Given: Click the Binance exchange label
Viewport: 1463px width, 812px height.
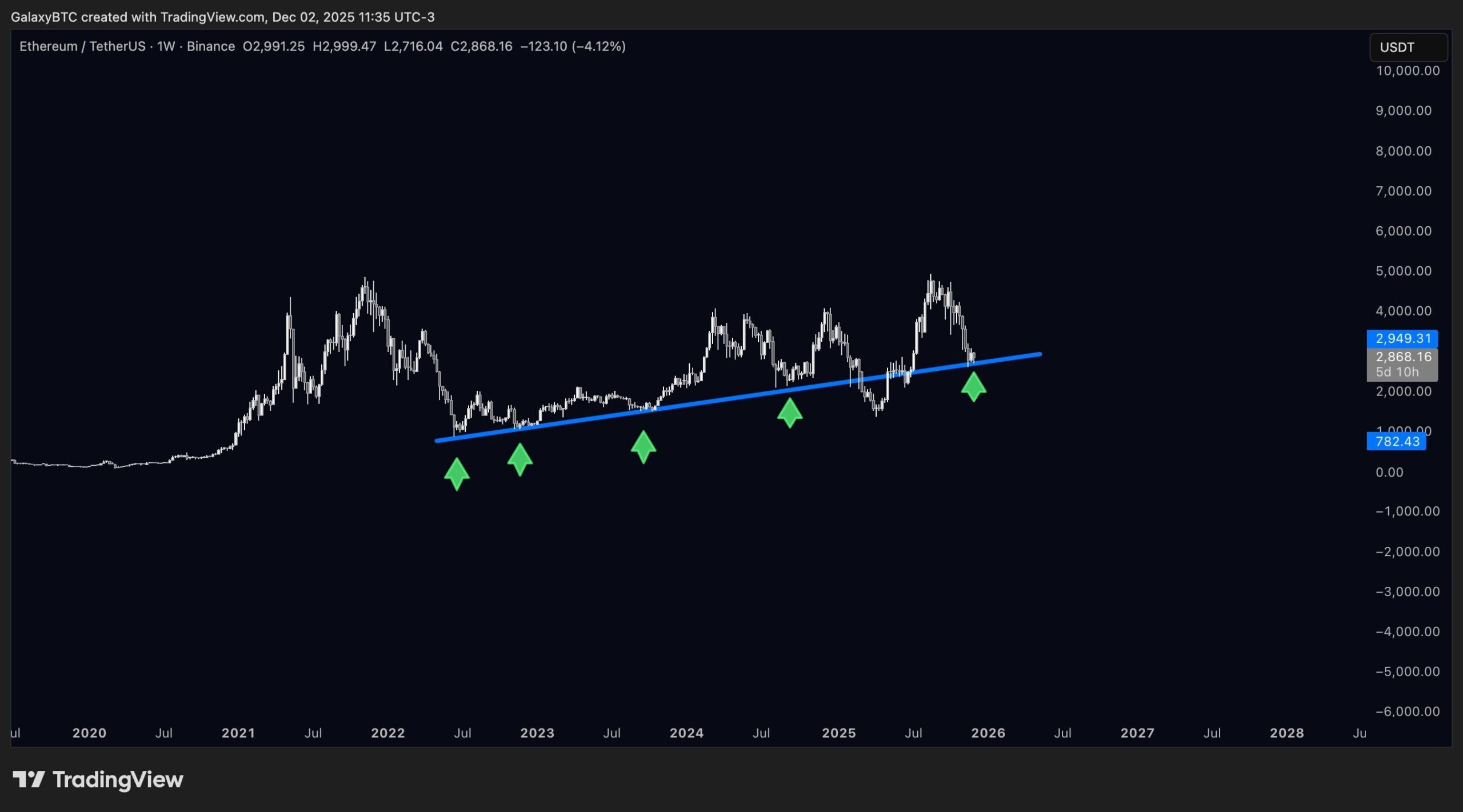Looking at the screenshot, I should pyautogui.click(x=211, y=46).
